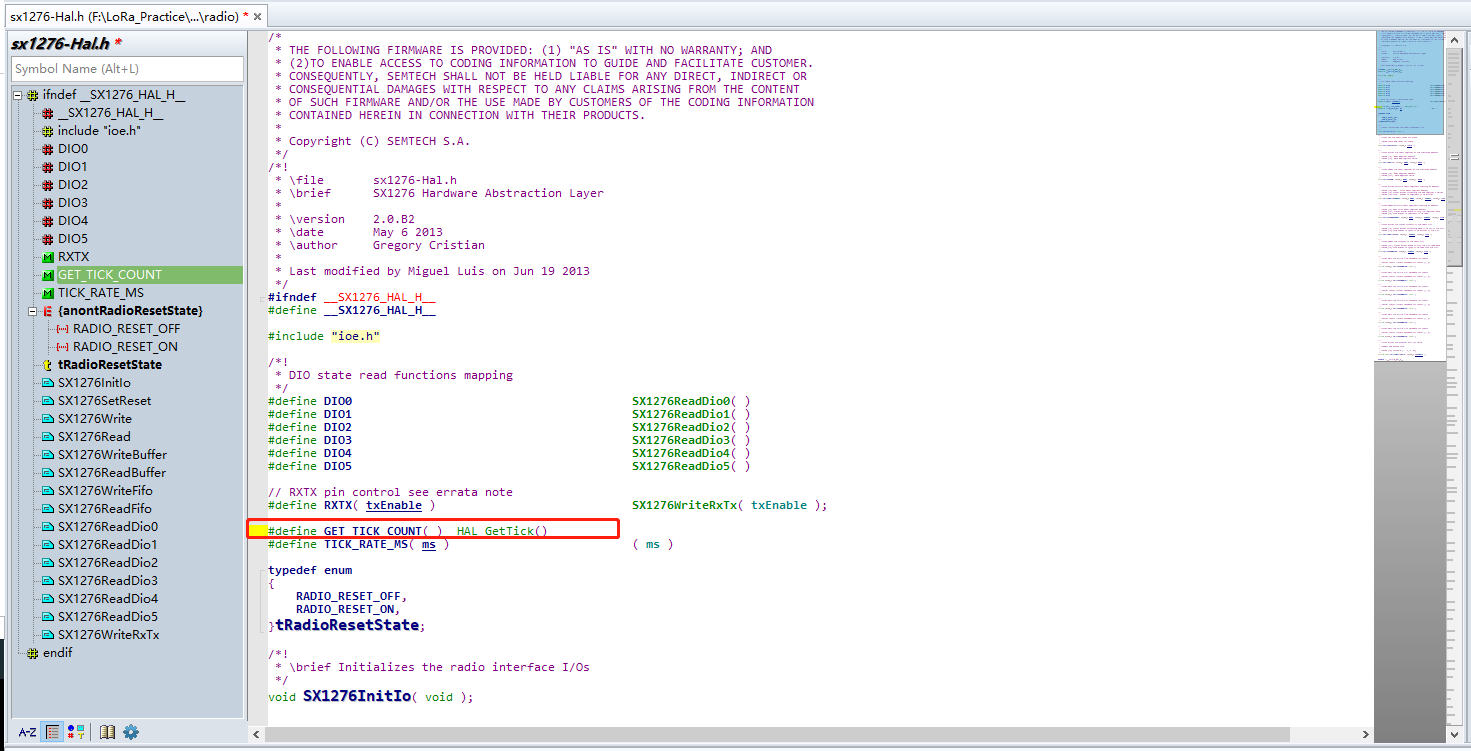Screen dimensions: 1471x751
Task: Go to SX1276WriteBuffer in symbol tree
Action: pos(112,455)
